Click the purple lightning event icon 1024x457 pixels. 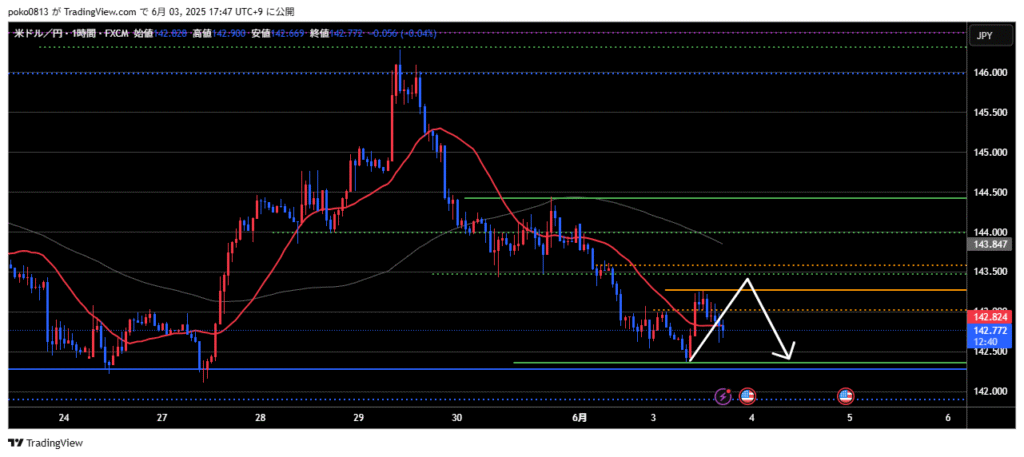click(x=723, y=397)
